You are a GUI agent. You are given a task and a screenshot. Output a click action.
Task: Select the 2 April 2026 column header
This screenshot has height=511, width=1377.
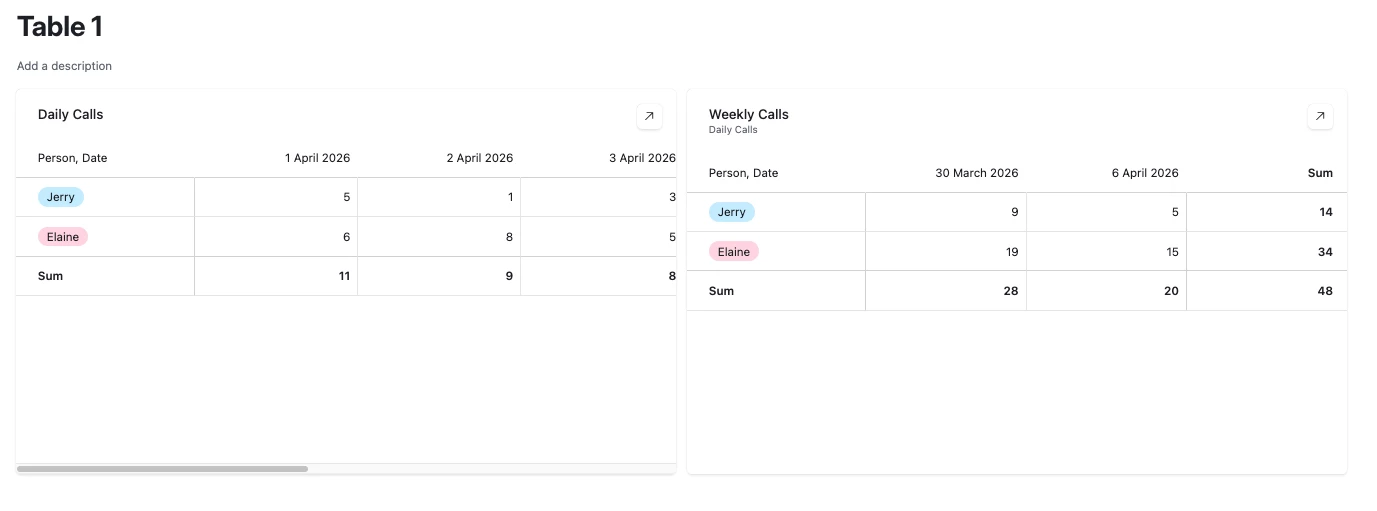(x=479, y=158)
